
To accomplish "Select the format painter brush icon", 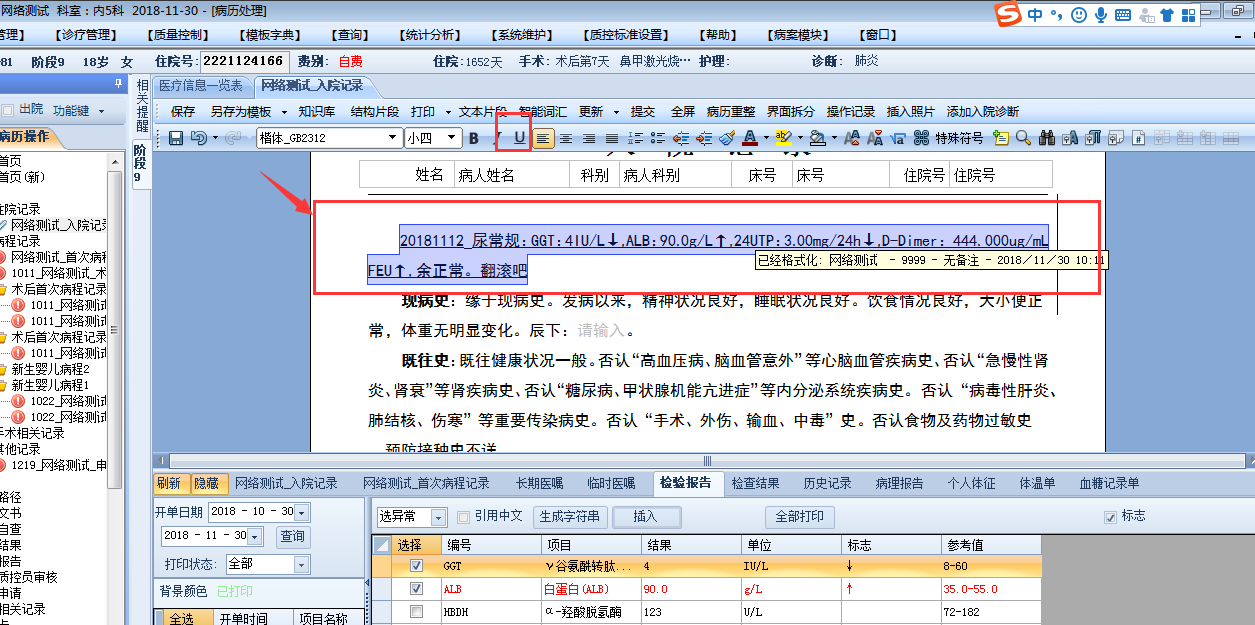I will point(727,138).
